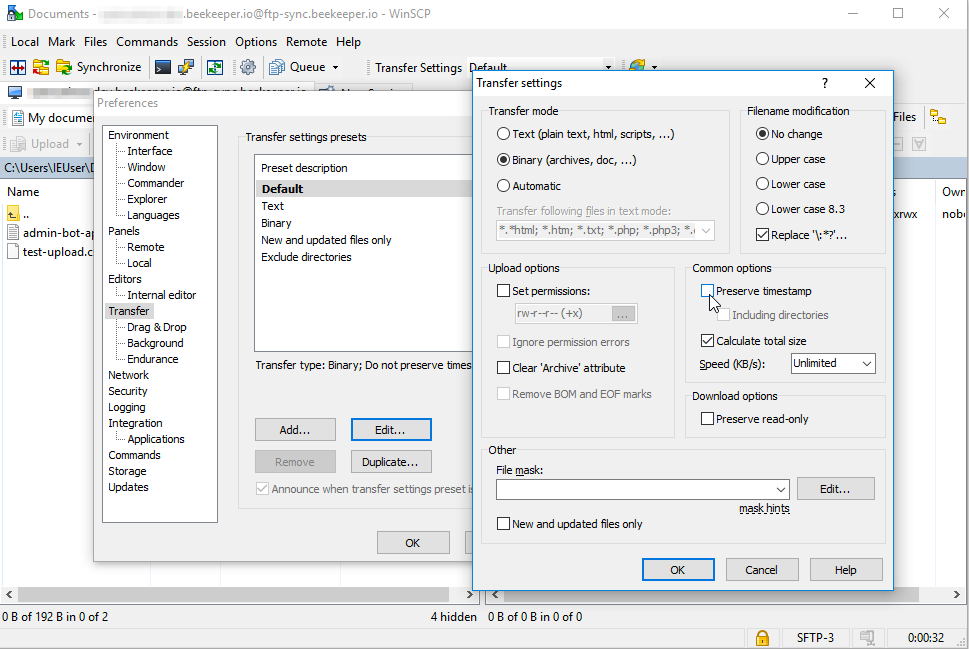Image resolution: width=969 pixels, height=649 pixels.
Task: Select the Exclude directories preset
Action: (x=306, y=256)
